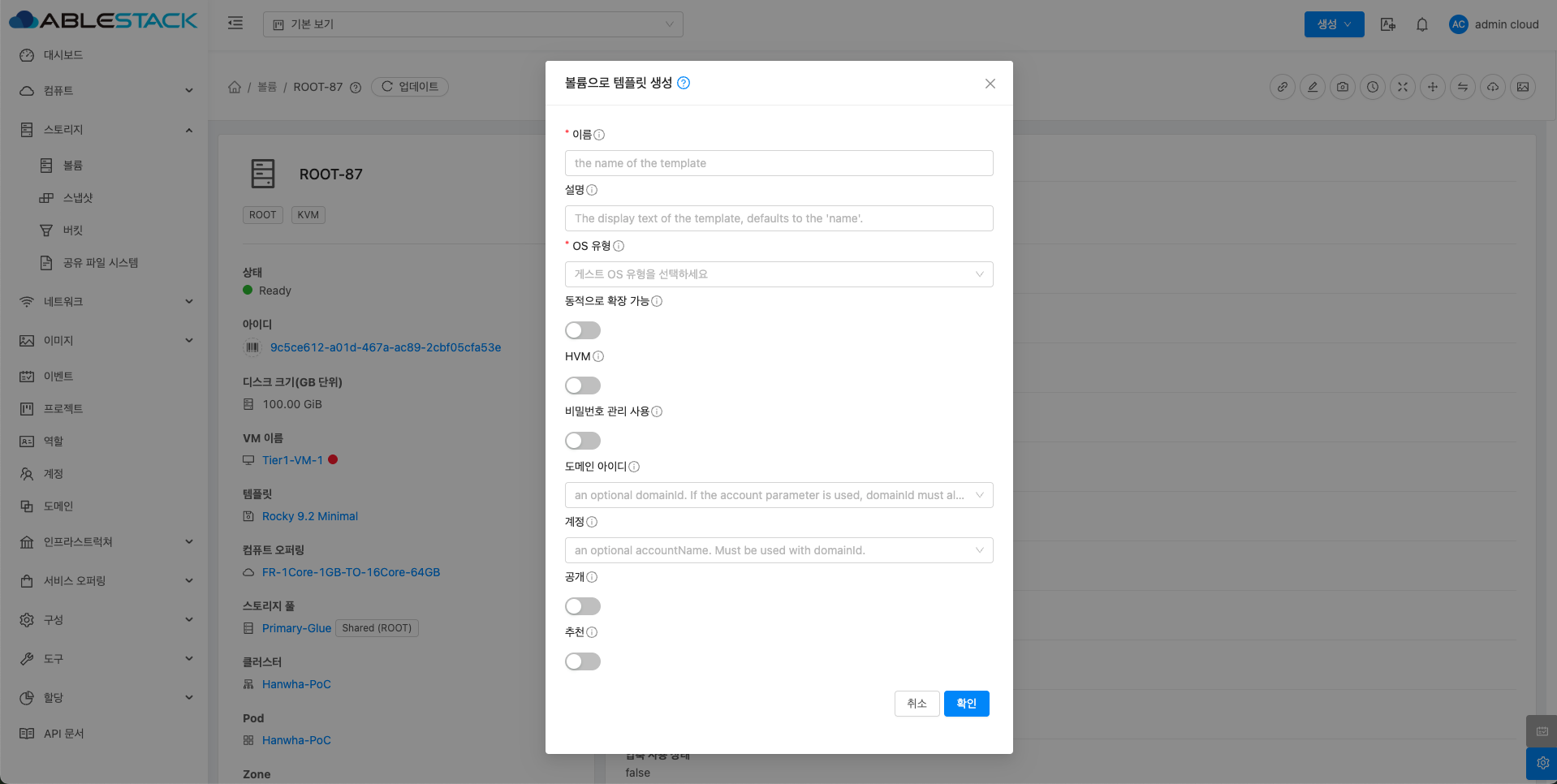
Task: Toggle the 공개 switch on
Action: pyautogui.click(x=583, y=606)
